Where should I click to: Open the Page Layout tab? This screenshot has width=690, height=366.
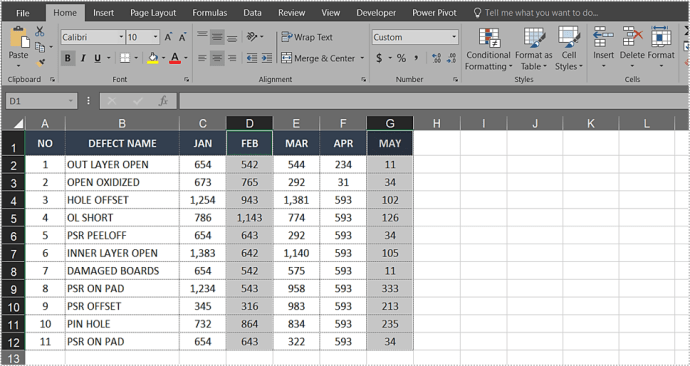(x=153, y=13)
